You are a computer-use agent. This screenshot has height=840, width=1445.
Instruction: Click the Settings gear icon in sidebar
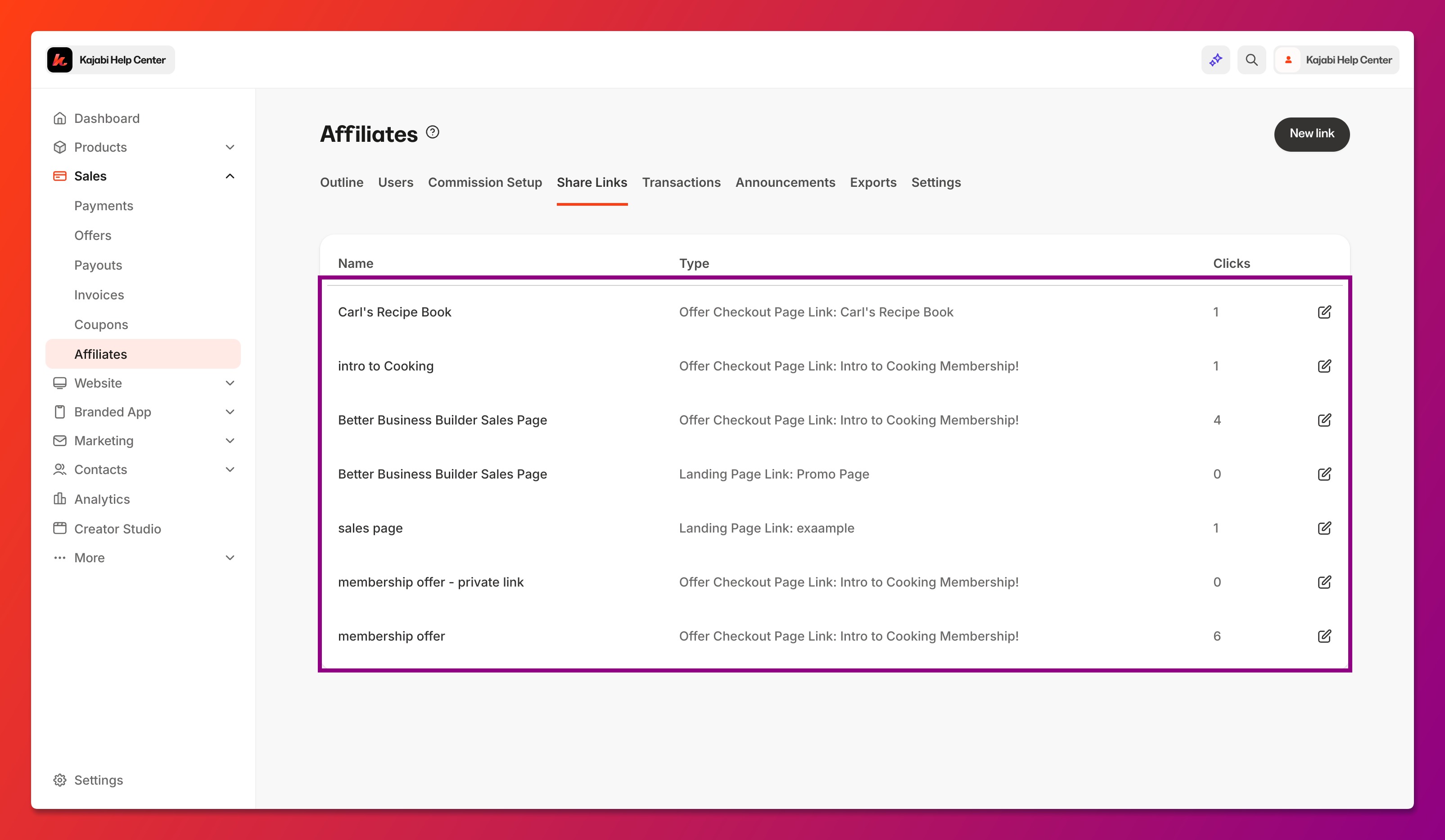[59, 780]
